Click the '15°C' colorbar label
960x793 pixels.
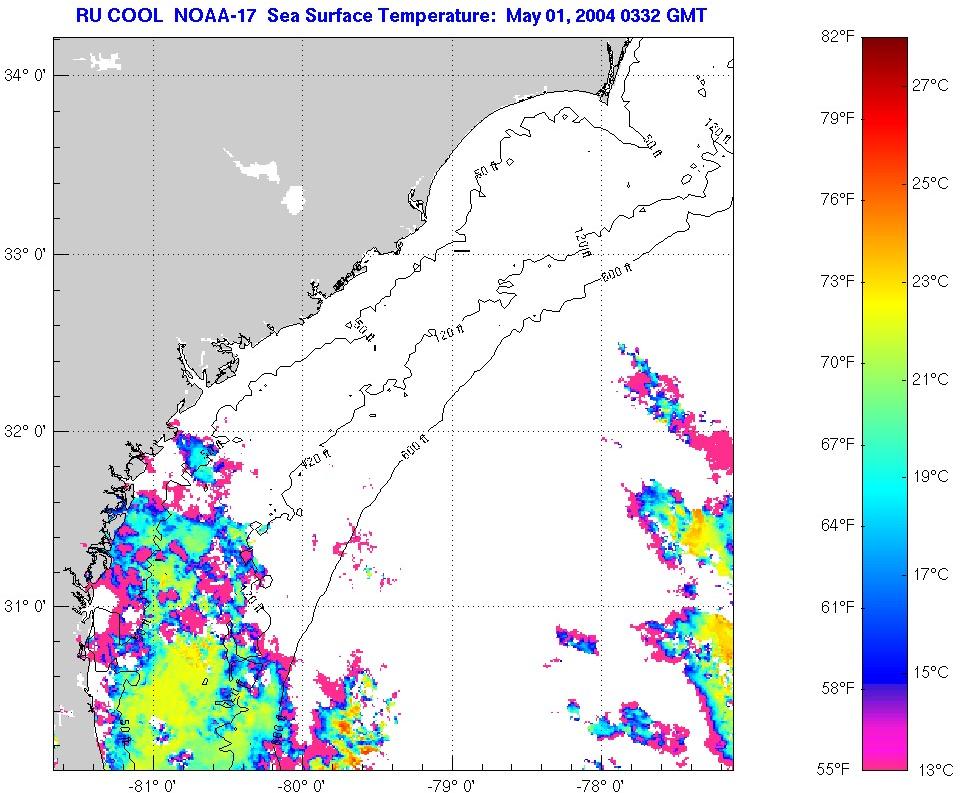point(931,672)
